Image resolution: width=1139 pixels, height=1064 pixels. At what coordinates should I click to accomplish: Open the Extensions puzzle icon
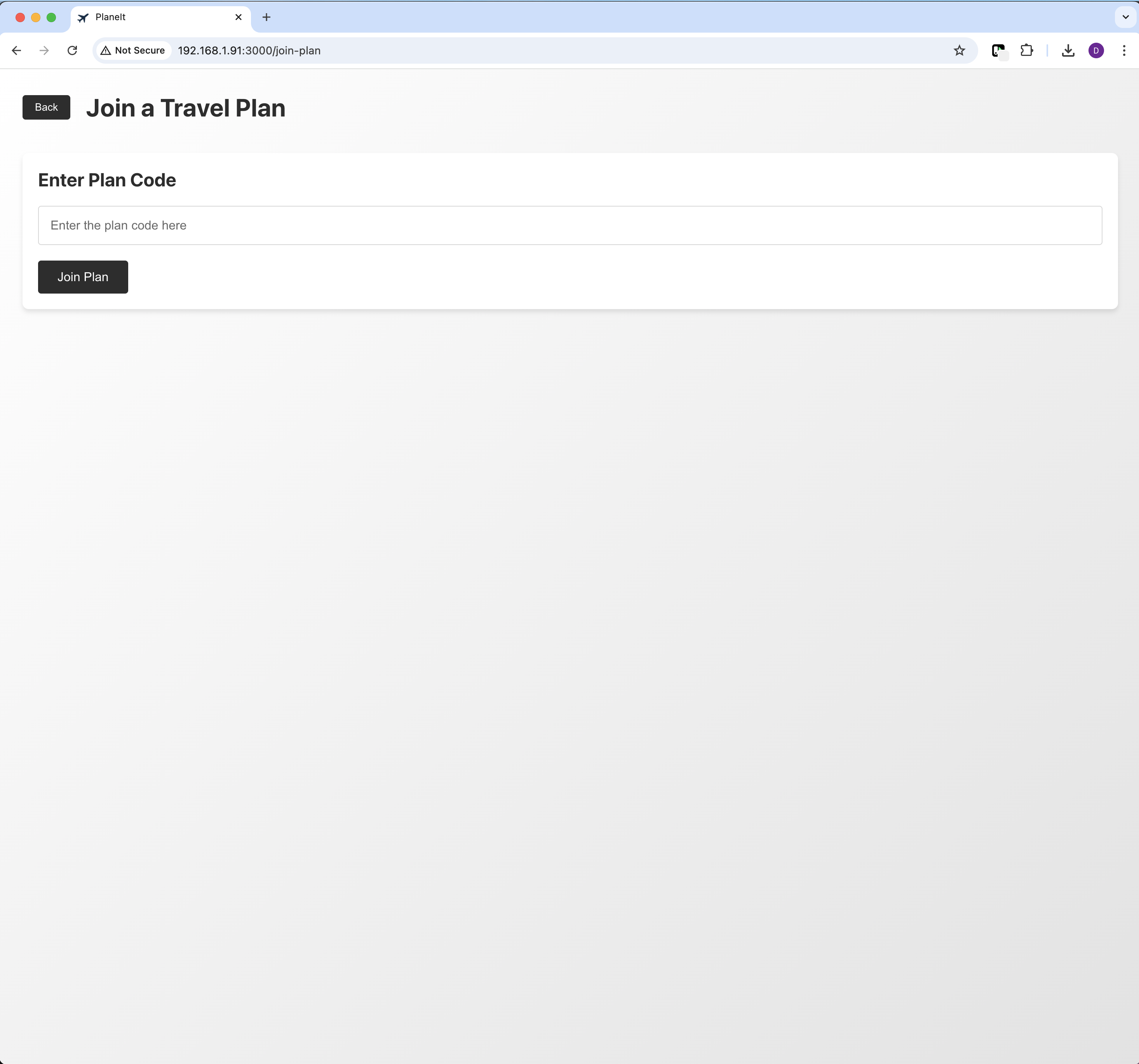click(x=1026, y=50)
